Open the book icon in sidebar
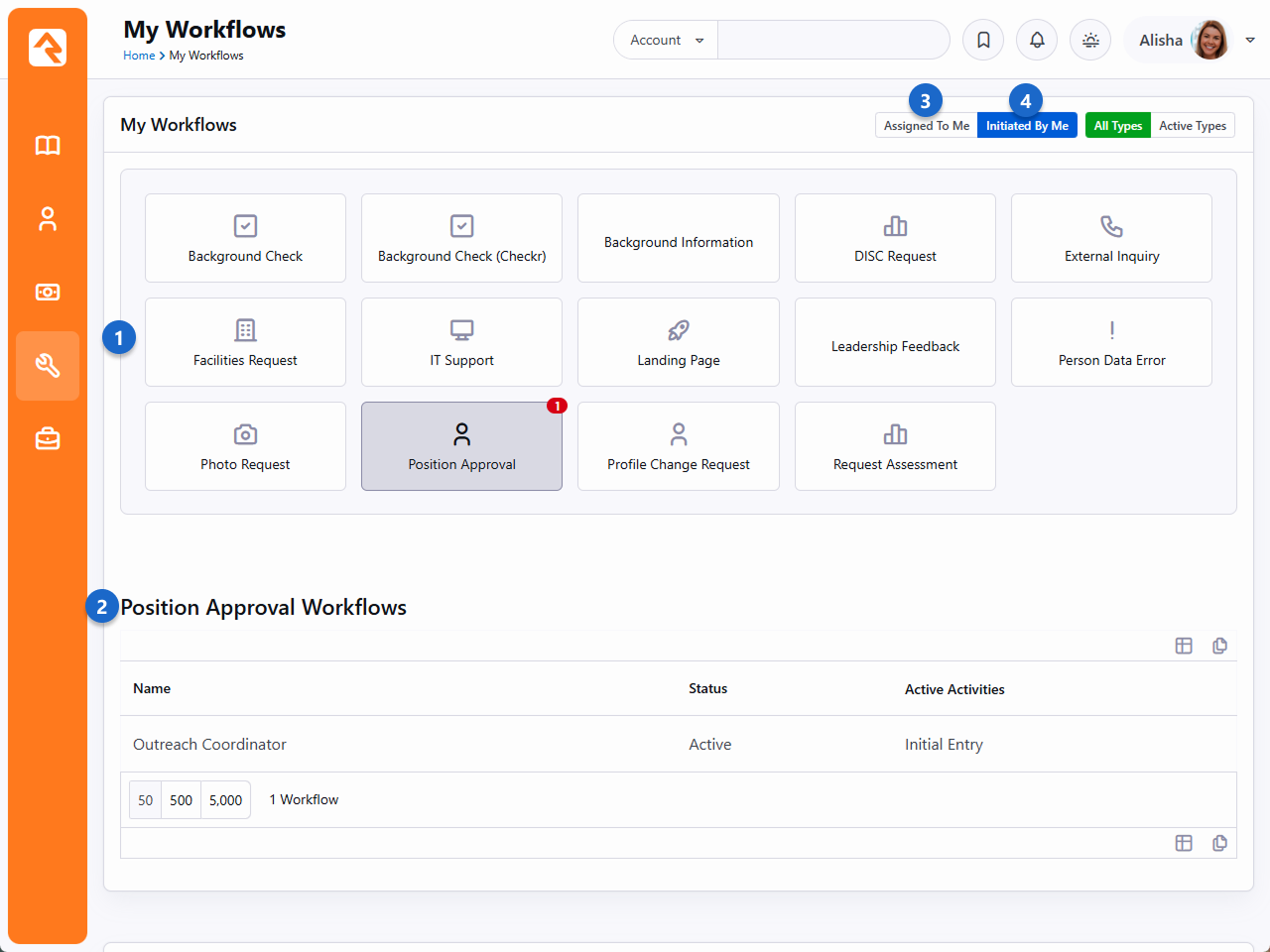Screen dimensions: 1270x952 click(48, 146)
